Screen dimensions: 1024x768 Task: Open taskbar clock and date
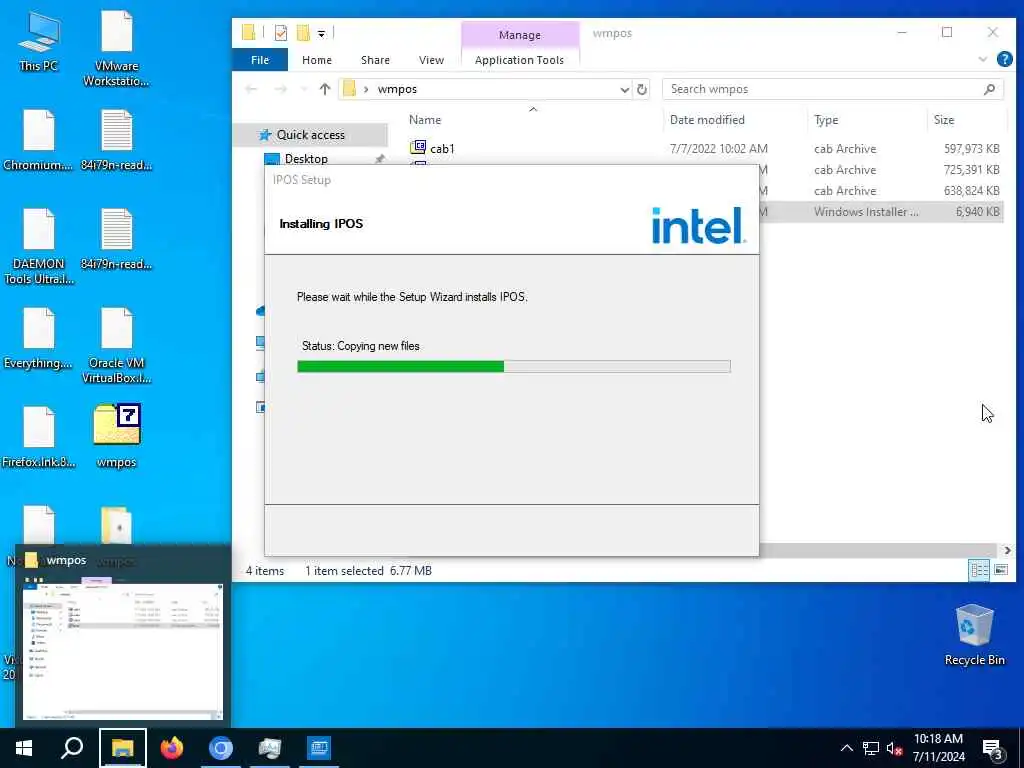938,748
